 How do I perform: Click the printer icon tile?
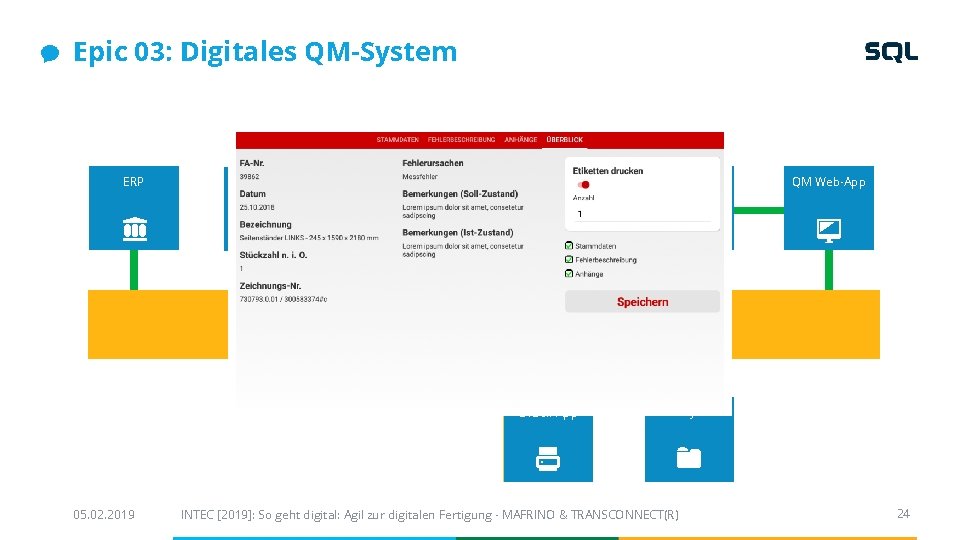[548, 449]
